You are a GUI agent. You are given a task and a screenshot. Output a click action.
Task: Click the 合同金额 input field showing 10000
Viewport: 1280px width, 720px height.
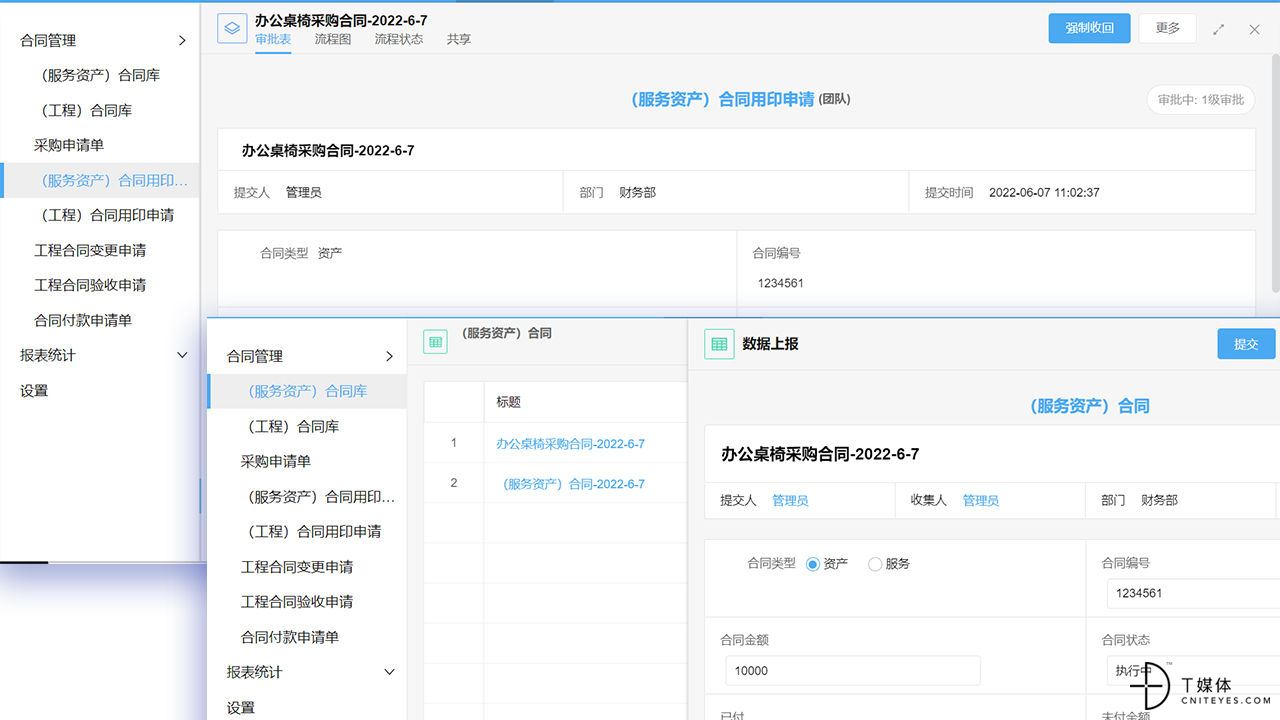853,671
